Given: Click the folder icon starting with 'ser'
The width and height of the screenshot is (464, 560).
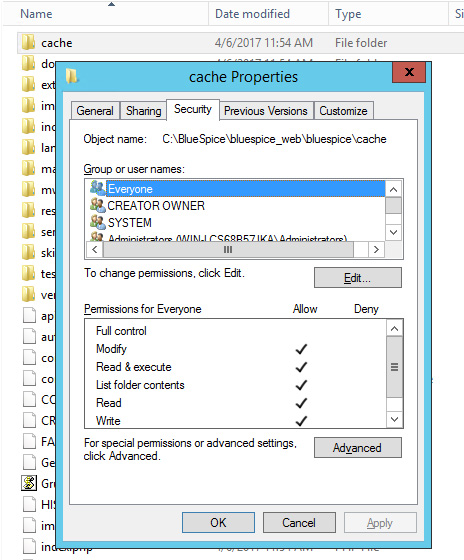Looking at the screenshot, I should tap(28, 232).
